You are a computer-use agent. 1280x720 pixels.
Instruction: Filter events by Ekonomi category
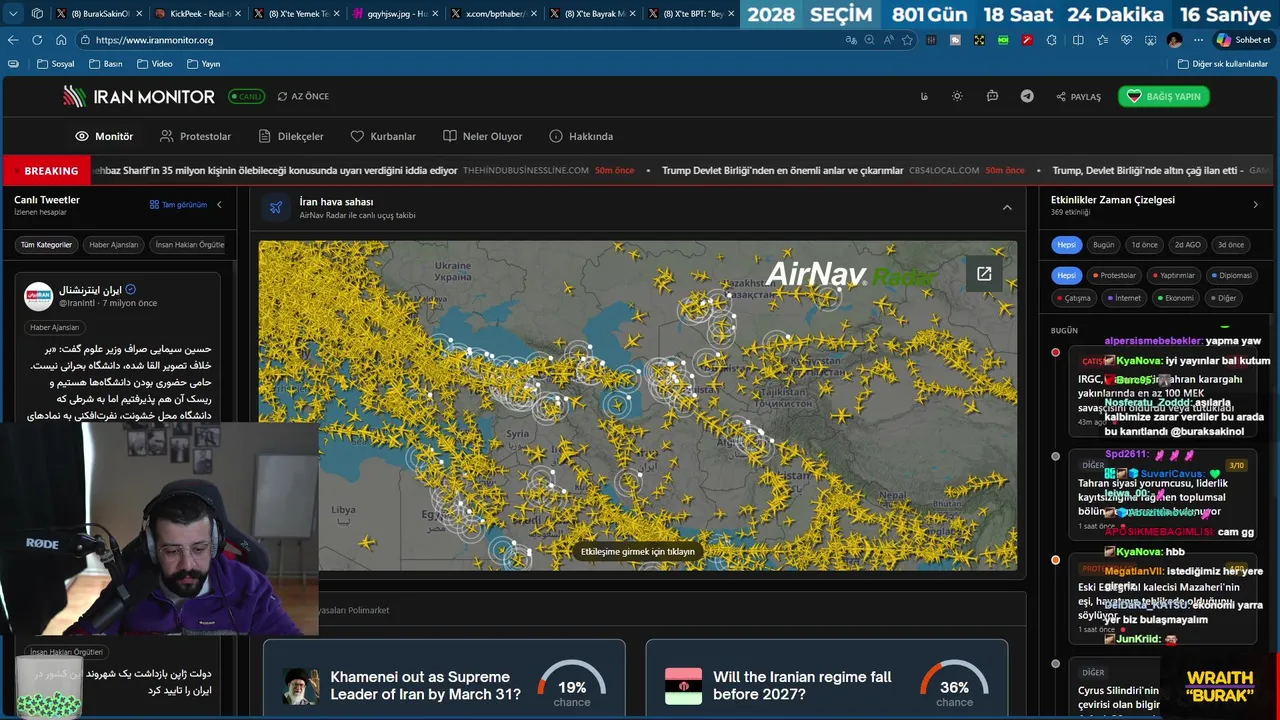pos(1176,298)
